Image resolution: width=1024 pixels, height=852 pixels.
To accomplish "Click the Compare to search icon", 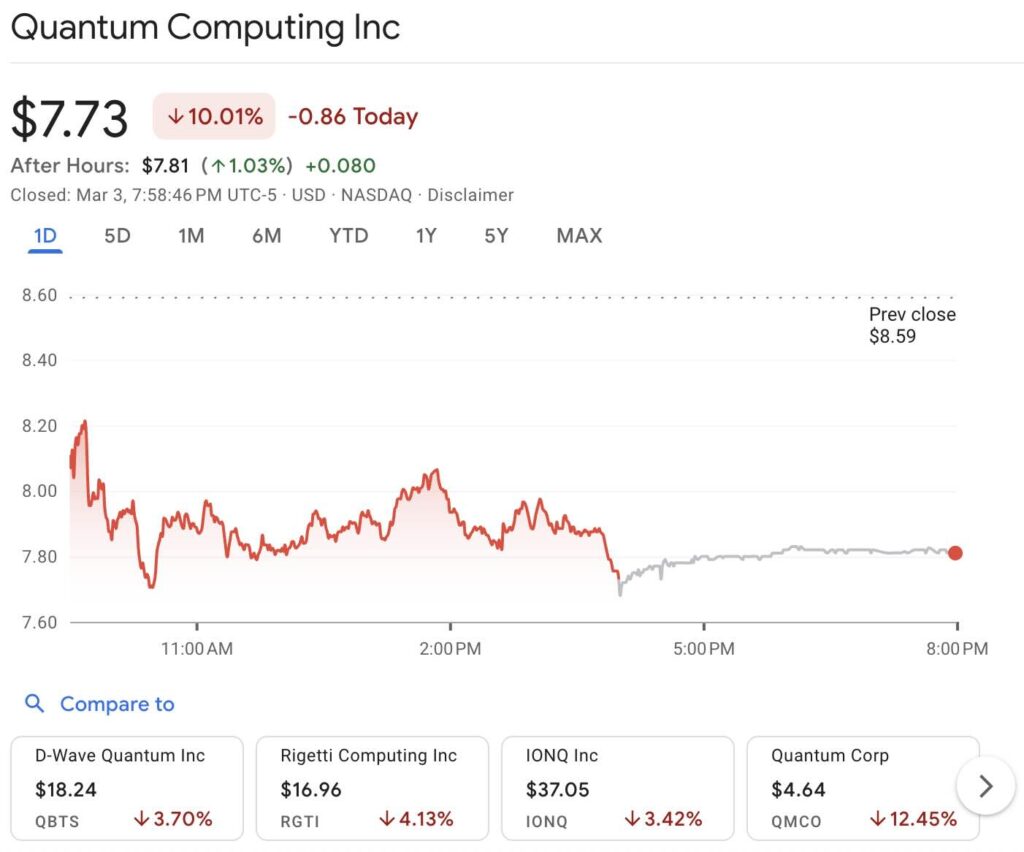I will [35, 704].
